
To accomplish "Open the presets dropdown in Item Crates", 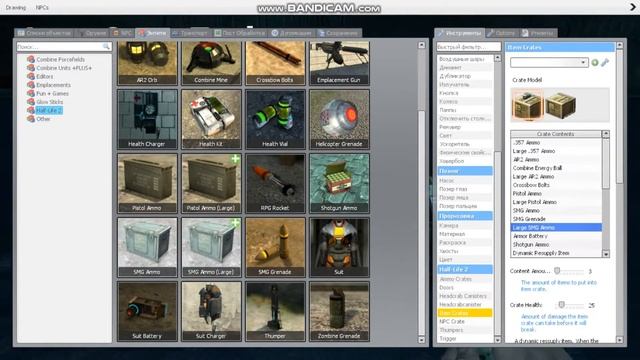I will pyautogui.click(x=549, y=62).
